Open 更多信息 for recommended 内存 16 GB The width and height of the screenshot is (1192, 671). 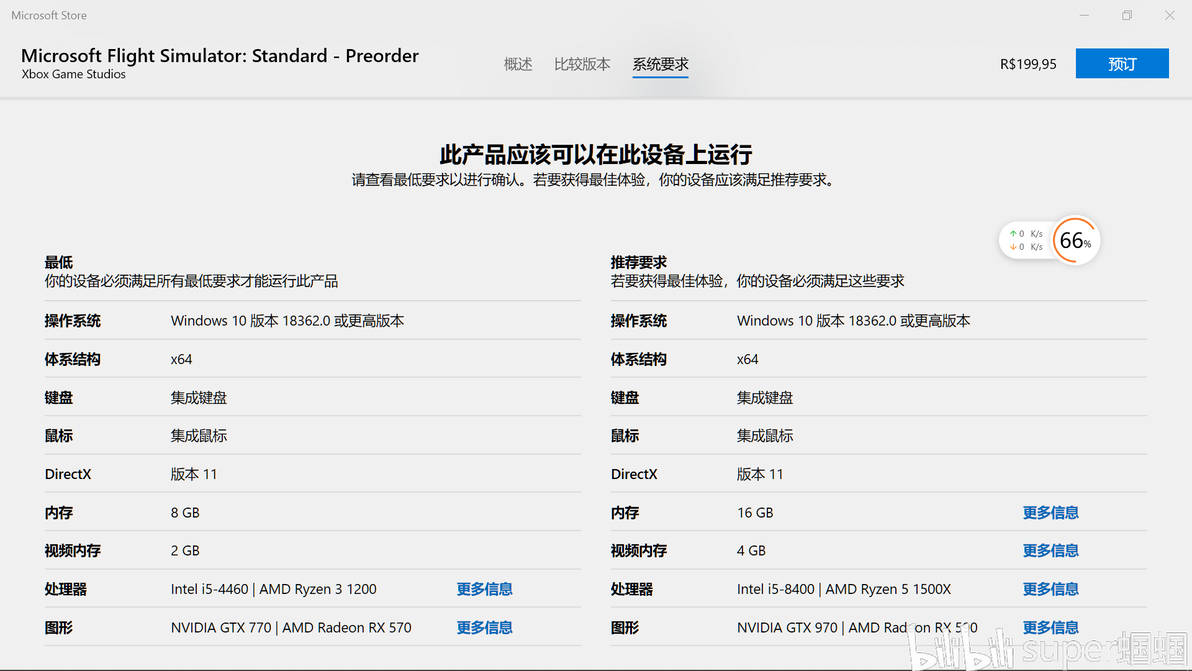pyautogui.click(x=1051, y=513)
